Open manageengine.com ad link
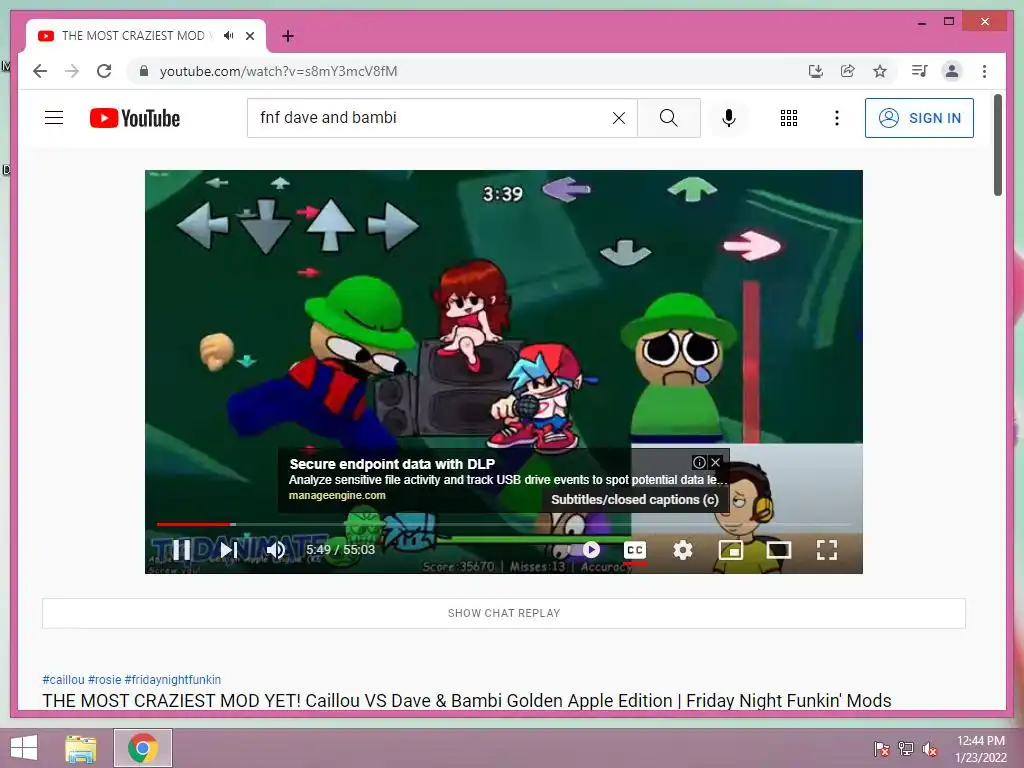This screenshot has width=1024, height=768. 337,496
